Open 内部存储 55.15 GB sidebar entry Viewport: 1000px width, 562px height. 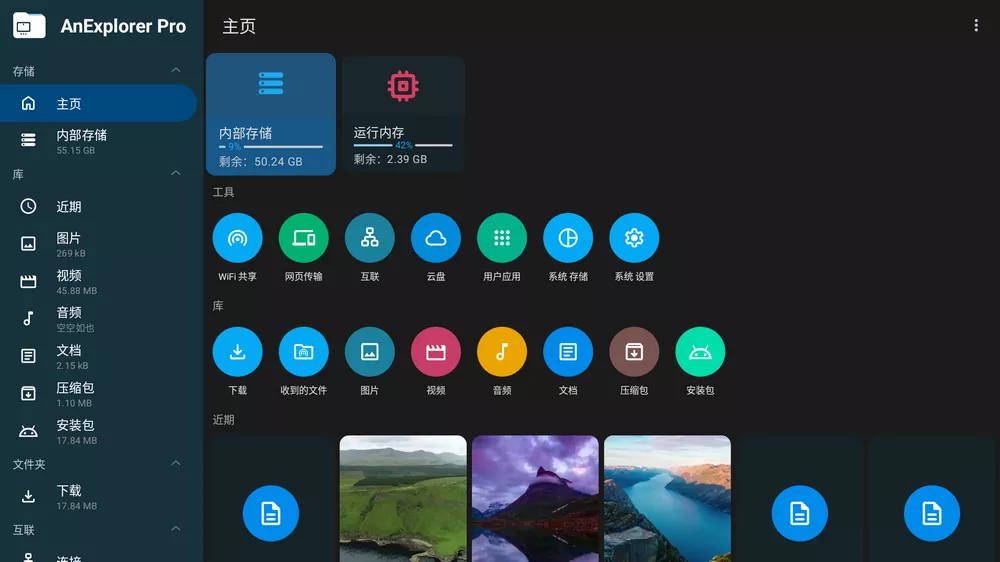(98, 141)
